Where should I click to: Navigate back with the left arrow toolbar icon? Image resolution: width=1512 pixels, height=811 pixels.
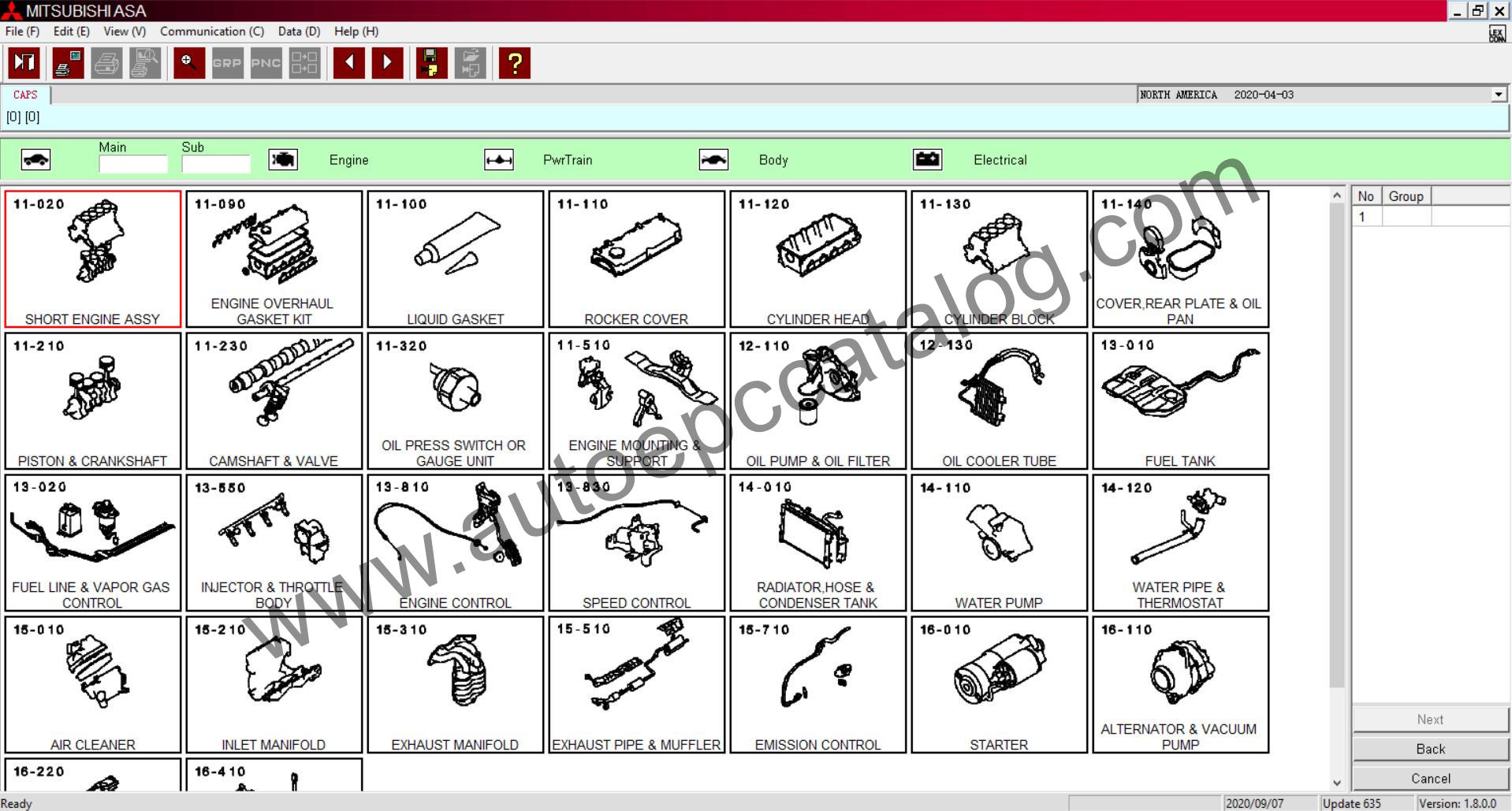(348, 63)
